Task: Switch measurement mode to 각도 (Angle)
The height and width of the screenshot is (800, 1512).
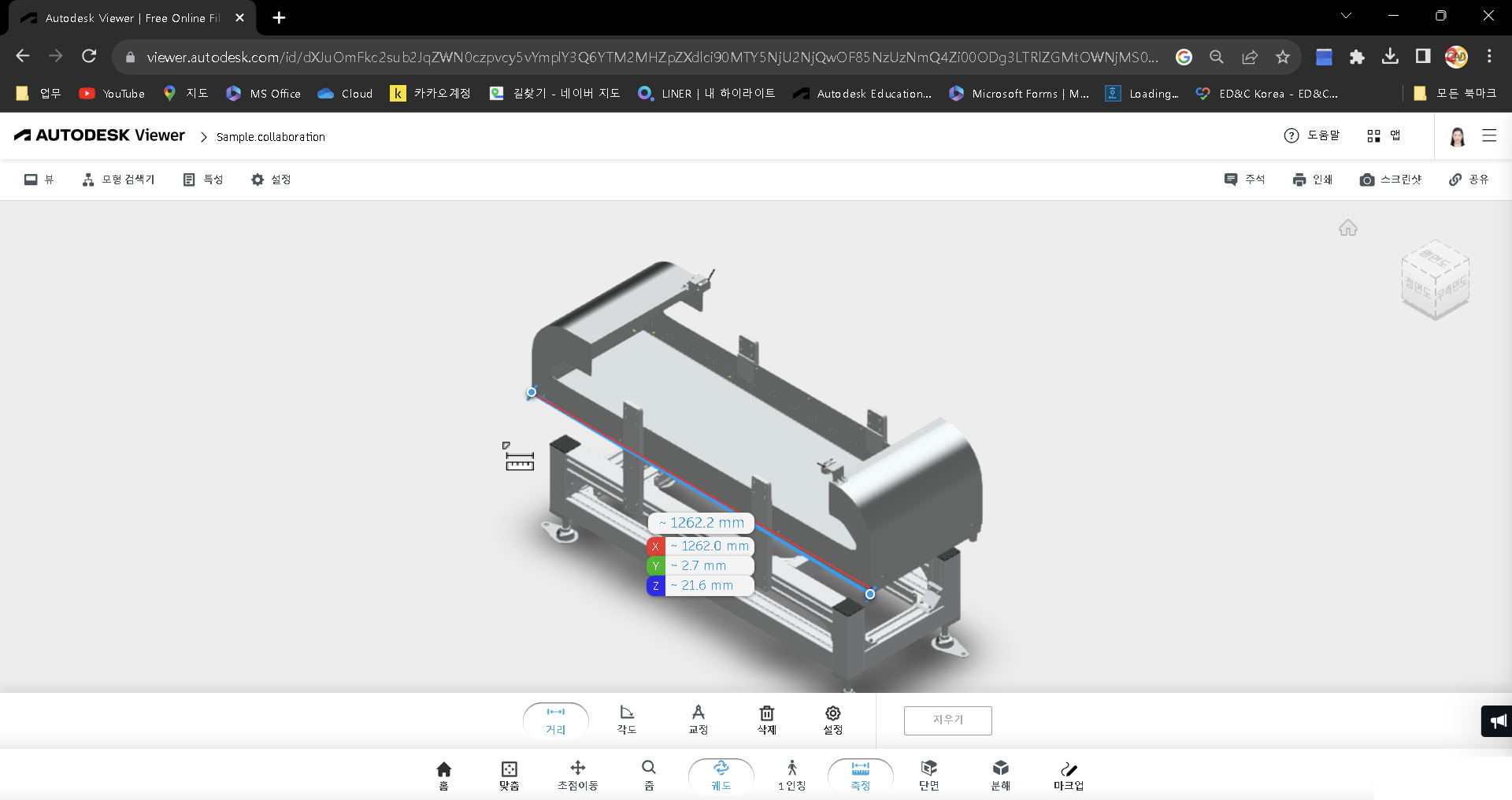Action: pyautogui.click(x=626, y=719)
